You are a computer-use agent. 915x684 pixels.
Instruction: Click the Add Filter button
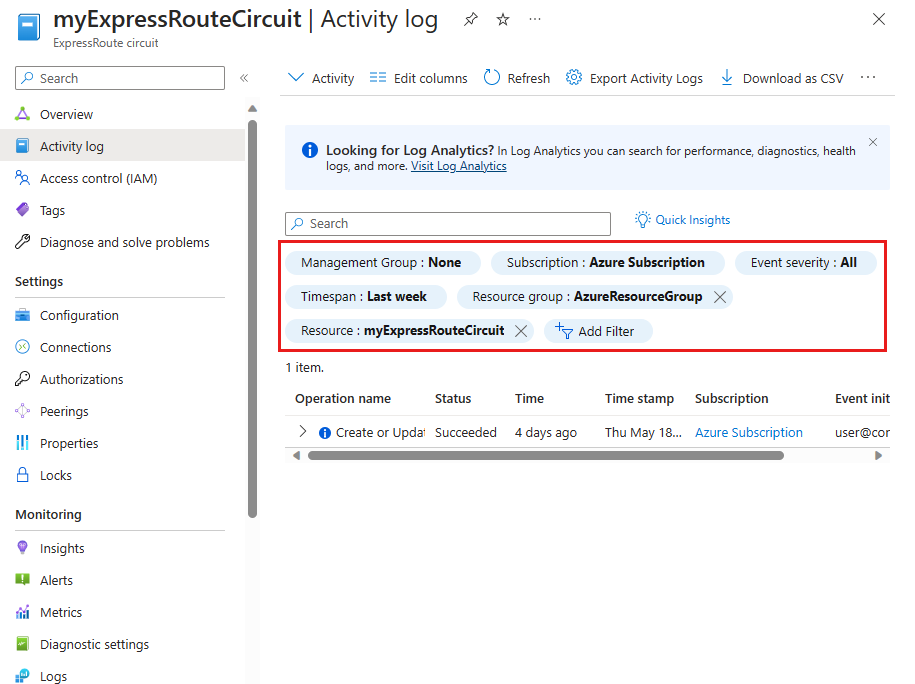[597, 331]
